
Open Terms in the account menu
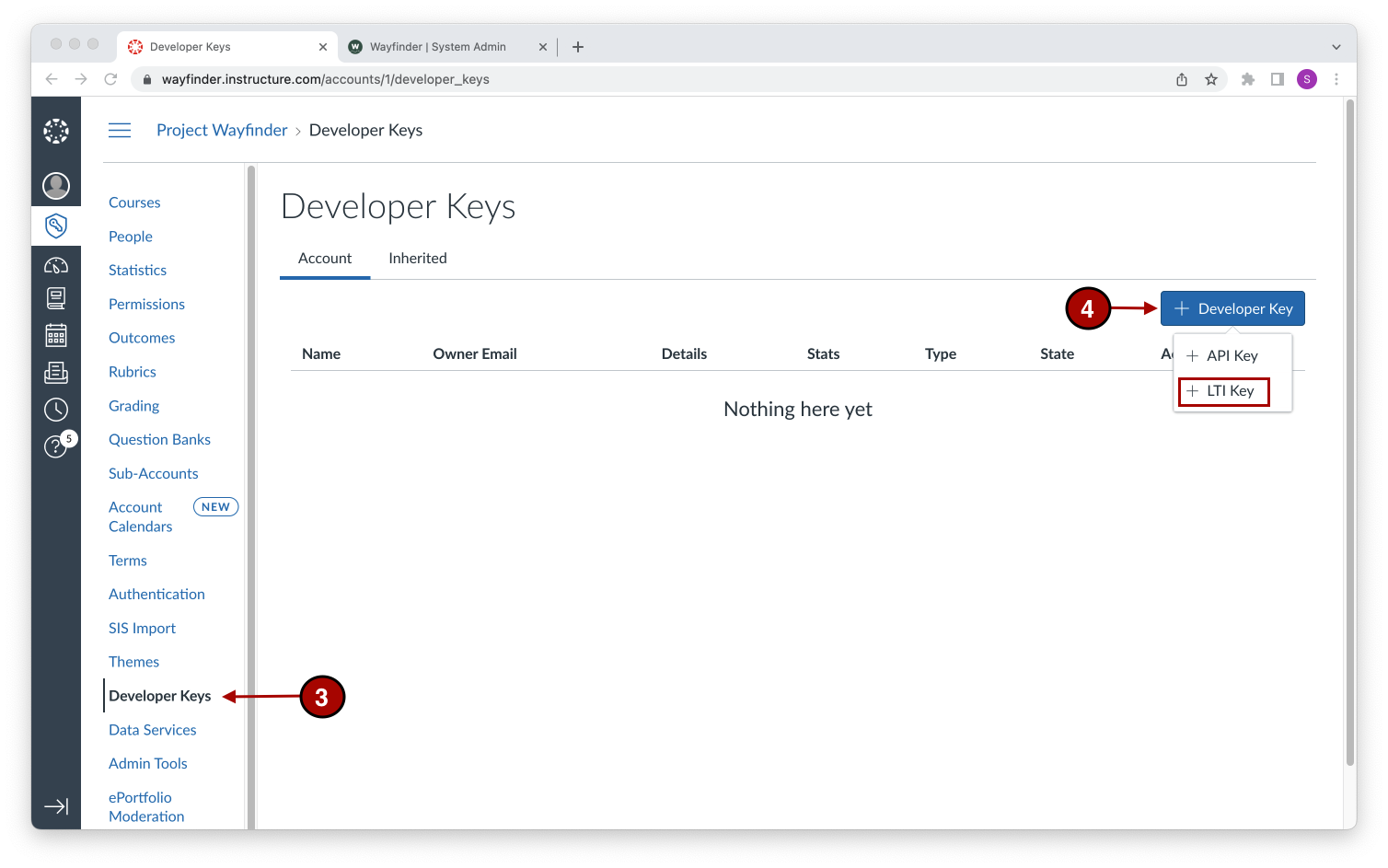pos(128,561)
